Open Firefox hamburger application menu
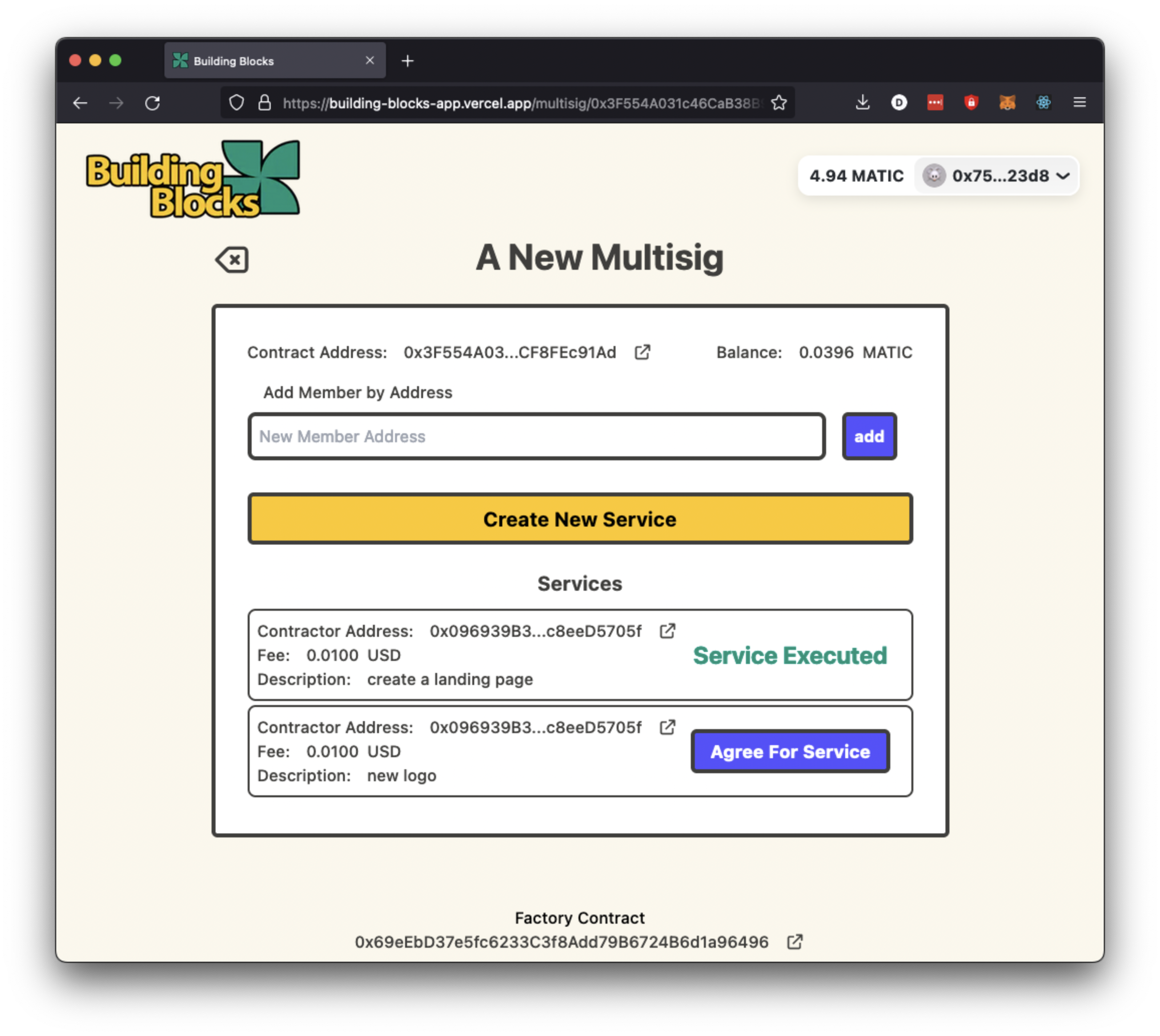Image resolution: width=1160 pixels, height=1036 pixels. [x=1079, y=102]
